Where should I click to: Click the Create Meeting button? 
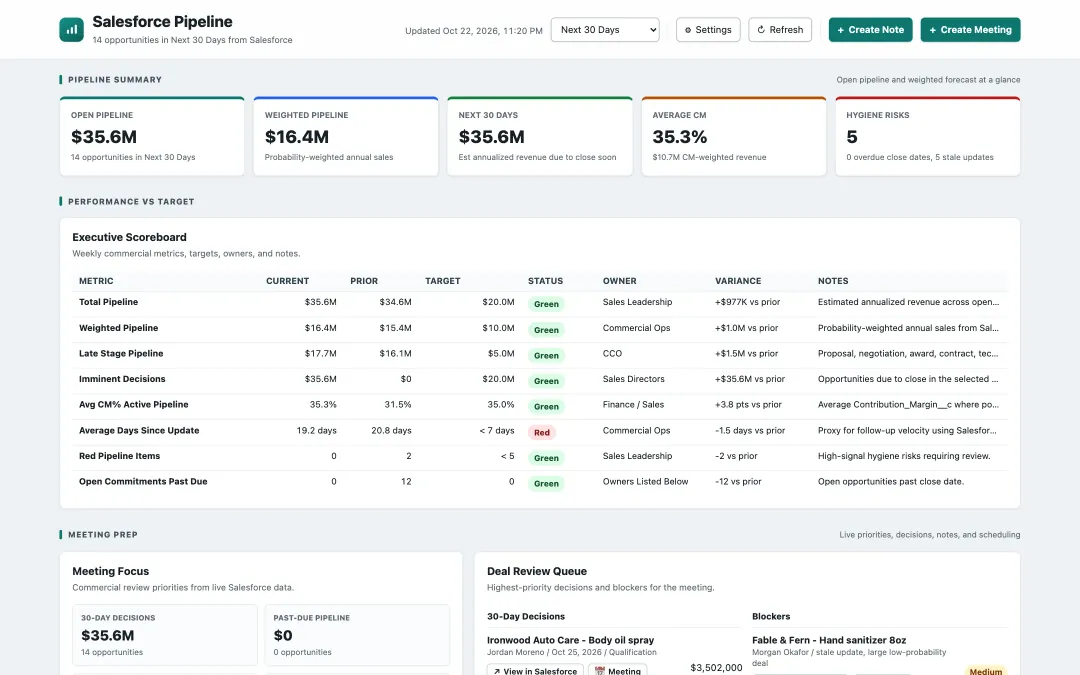[x=970, y=30]
